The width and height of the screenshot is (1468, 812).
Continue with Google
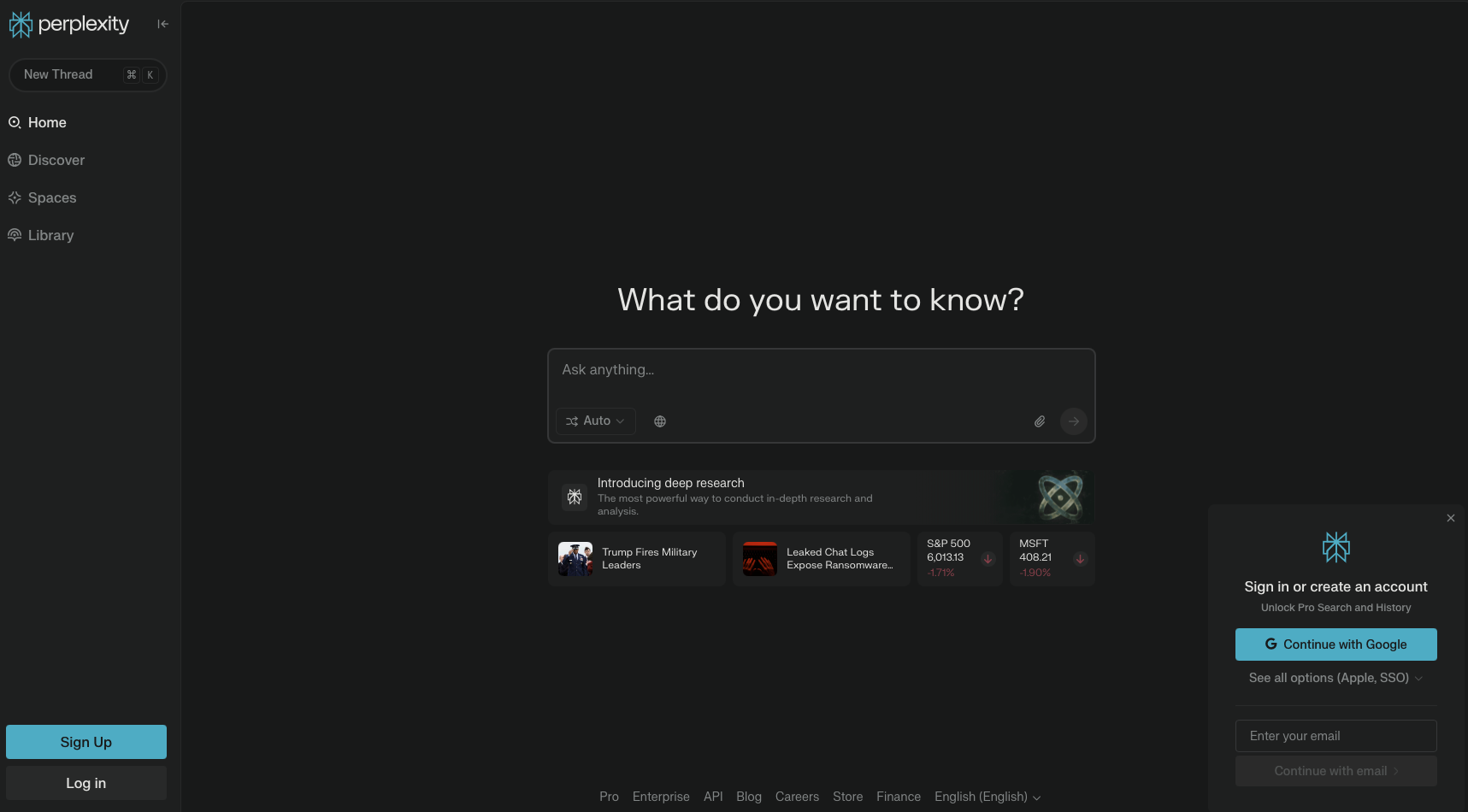(1336, 644)
